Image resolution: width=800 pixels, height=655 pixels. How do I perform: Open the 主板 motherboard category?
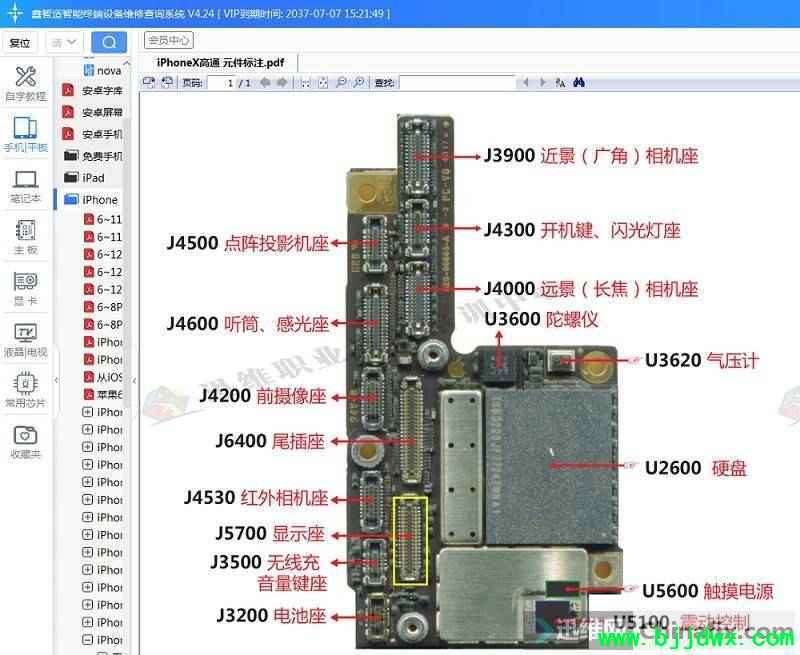point(26,236)
